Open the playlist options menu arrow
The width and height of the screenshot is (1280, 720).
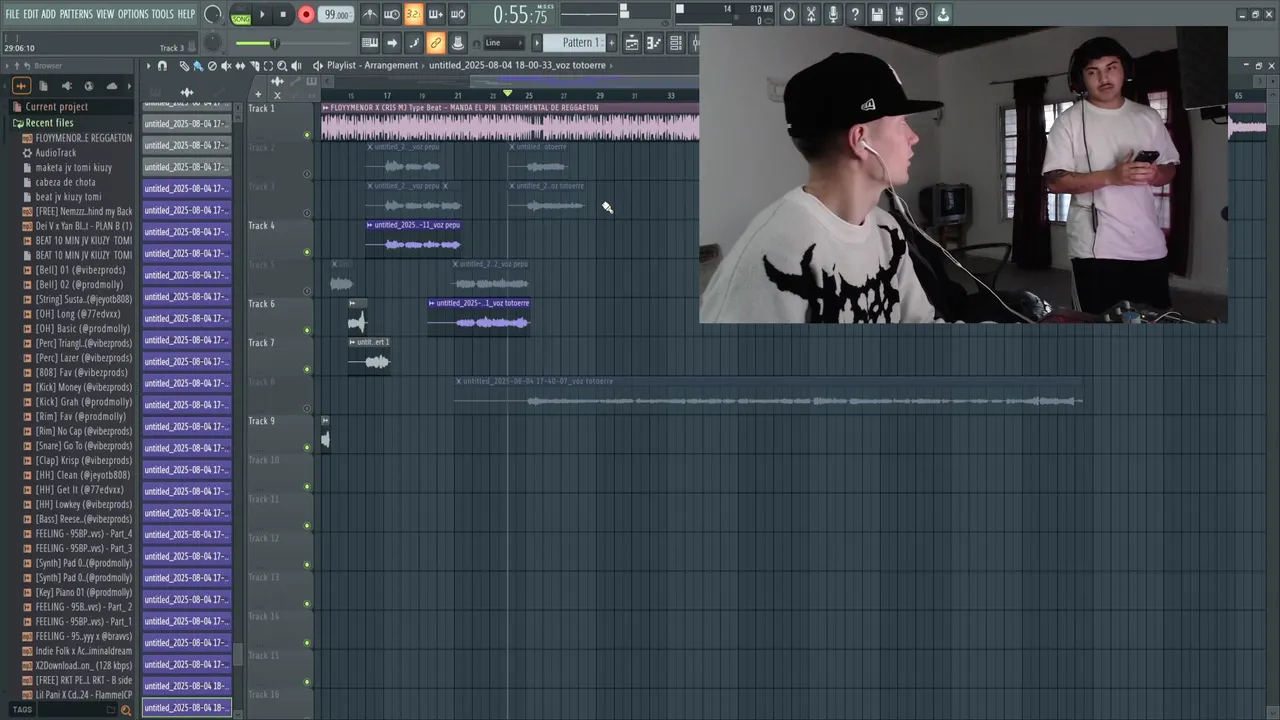pyautogui.click(x=148, y=66)
